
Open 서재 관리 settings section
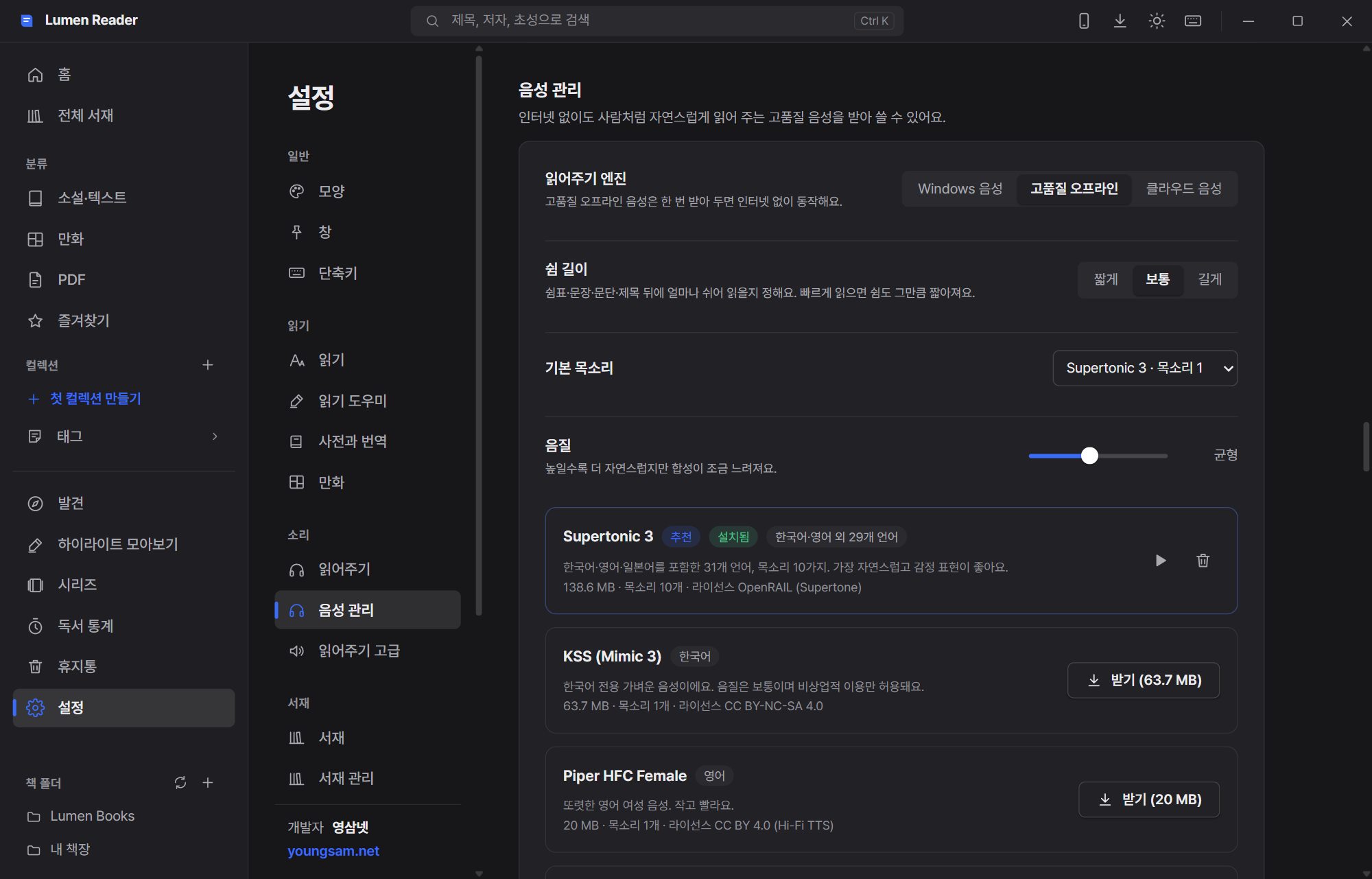coord(368,779)
